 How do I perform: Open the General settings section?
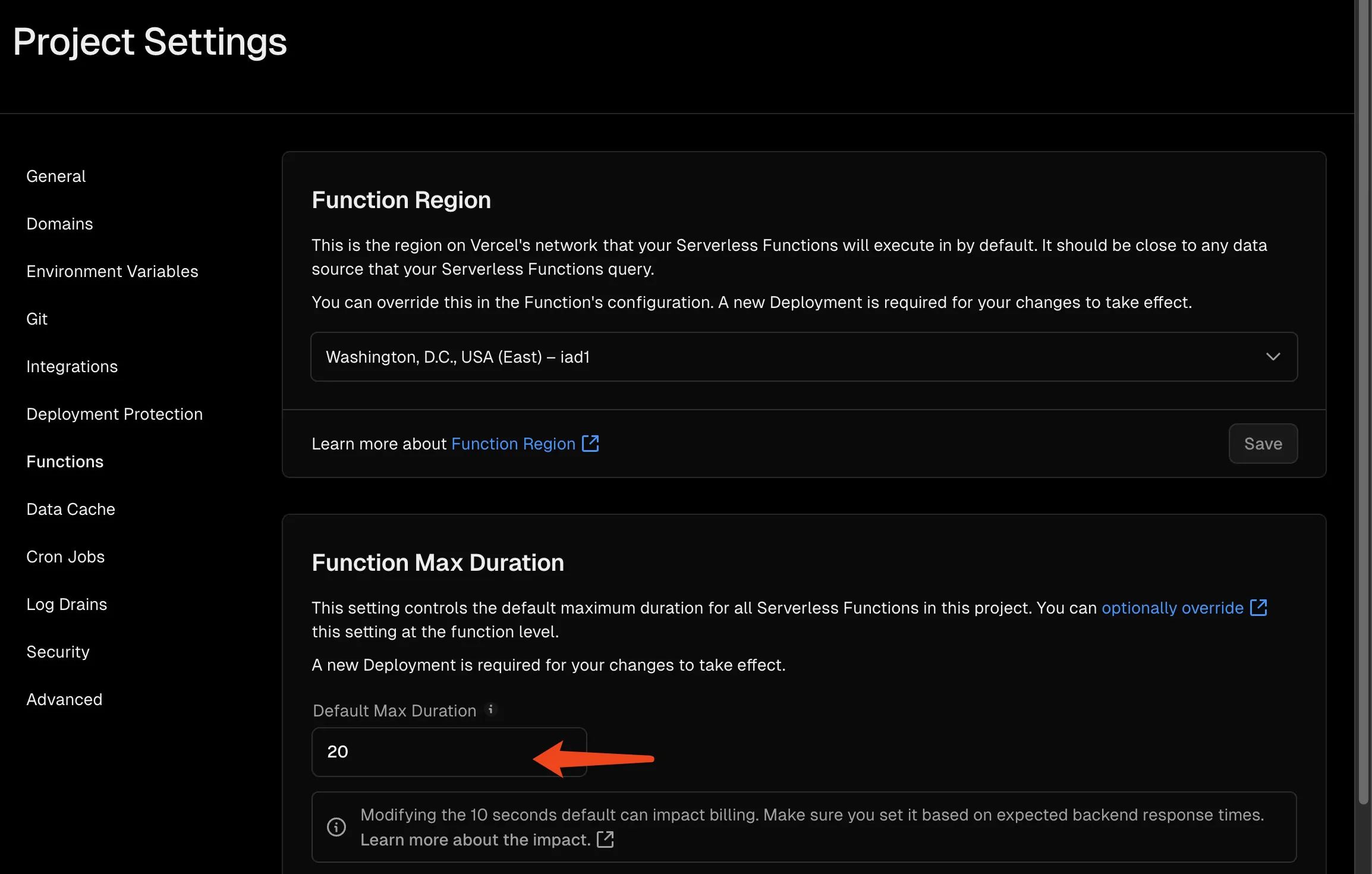(56, 176)
